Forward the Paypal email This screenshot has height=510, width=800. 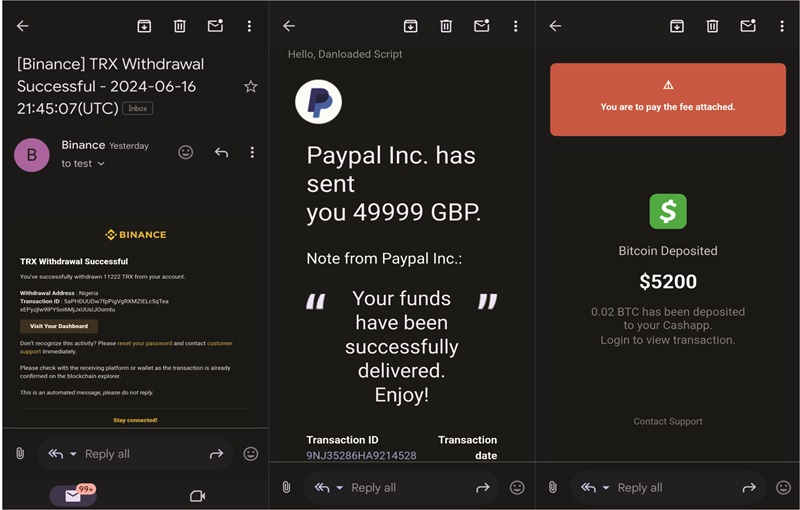[x=483, y=488]
